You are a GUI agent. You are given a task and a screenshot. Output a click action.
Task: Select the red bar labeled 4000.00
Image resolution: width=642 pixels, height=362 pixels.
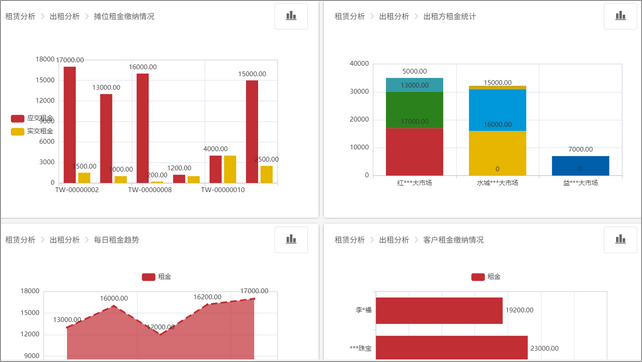click(215, 169)
